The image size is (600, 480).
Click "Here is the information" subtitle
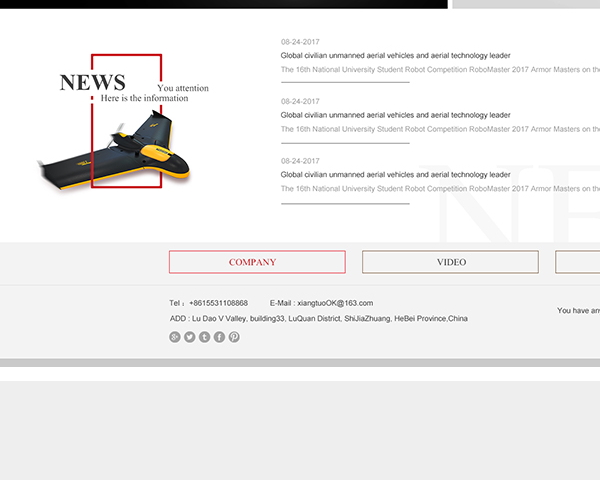coord(144,98)
